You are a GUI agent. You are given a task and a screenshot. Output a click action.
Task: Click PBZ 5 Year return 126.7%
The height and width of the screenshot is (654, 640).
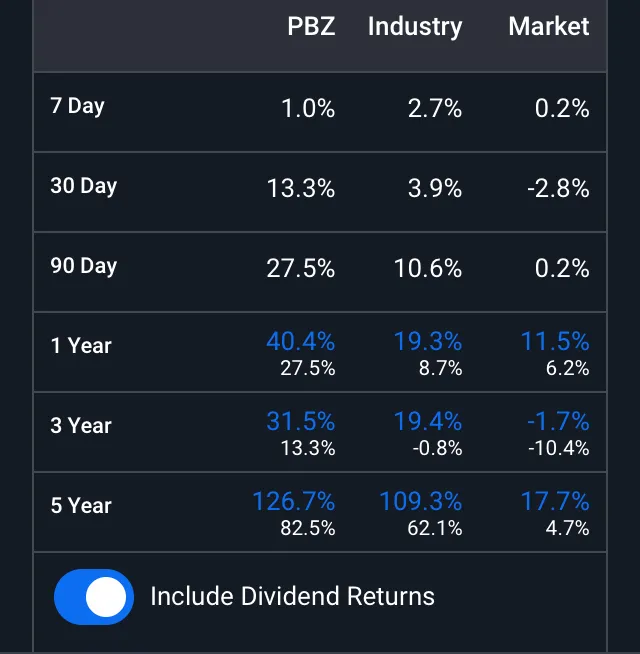293,500
